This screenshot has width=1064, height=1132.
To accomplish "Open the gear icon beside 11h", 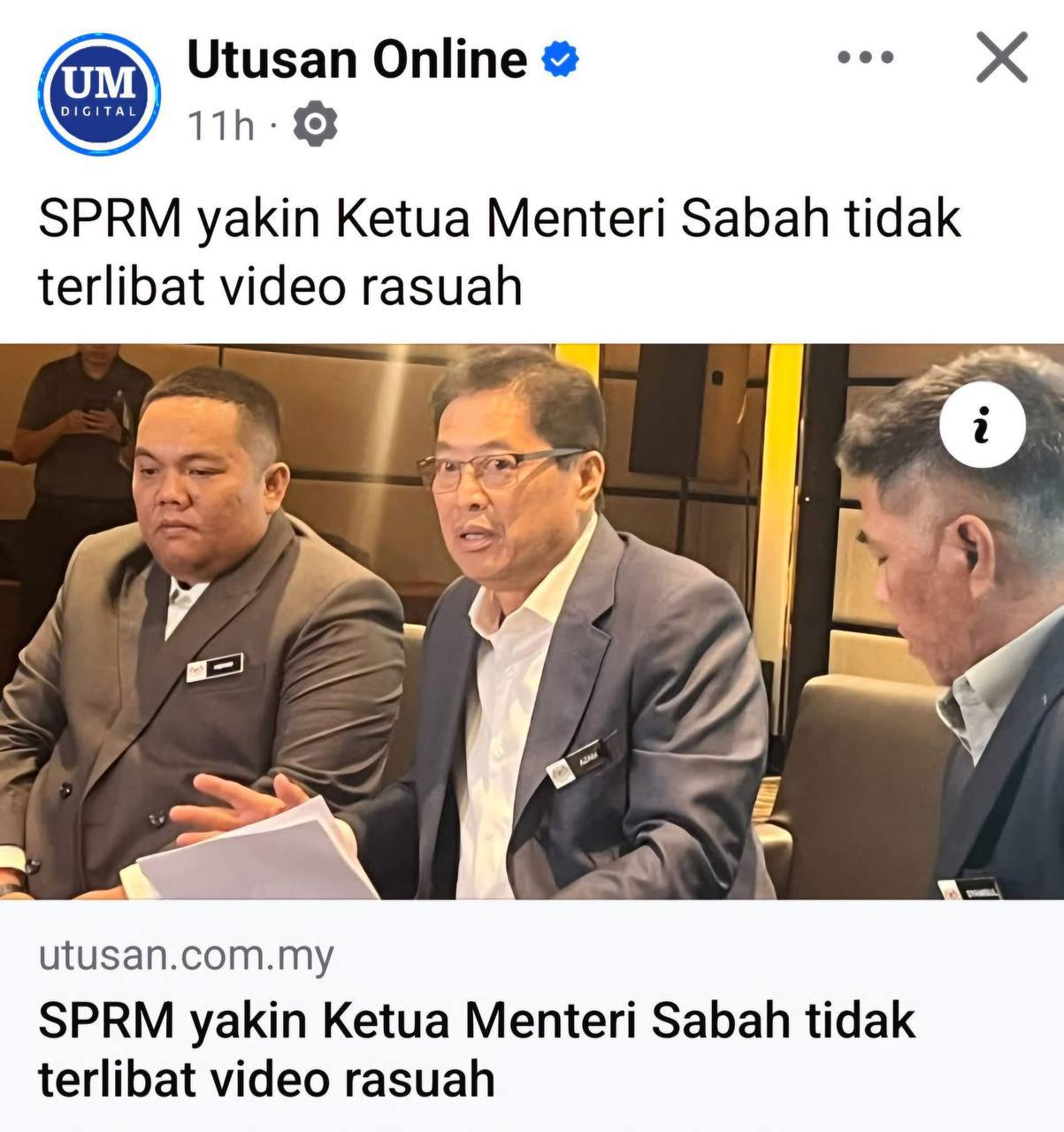I will coord(315,125).
